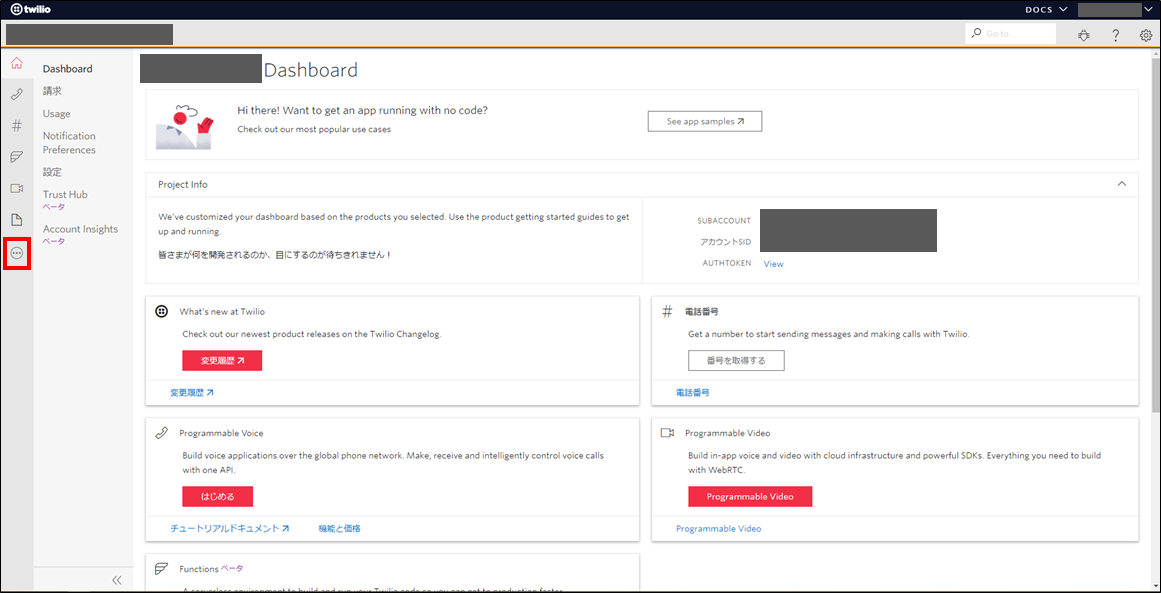Select Dashboard in the side menu
Screen dimensions: 1161x593
(67, 69)
